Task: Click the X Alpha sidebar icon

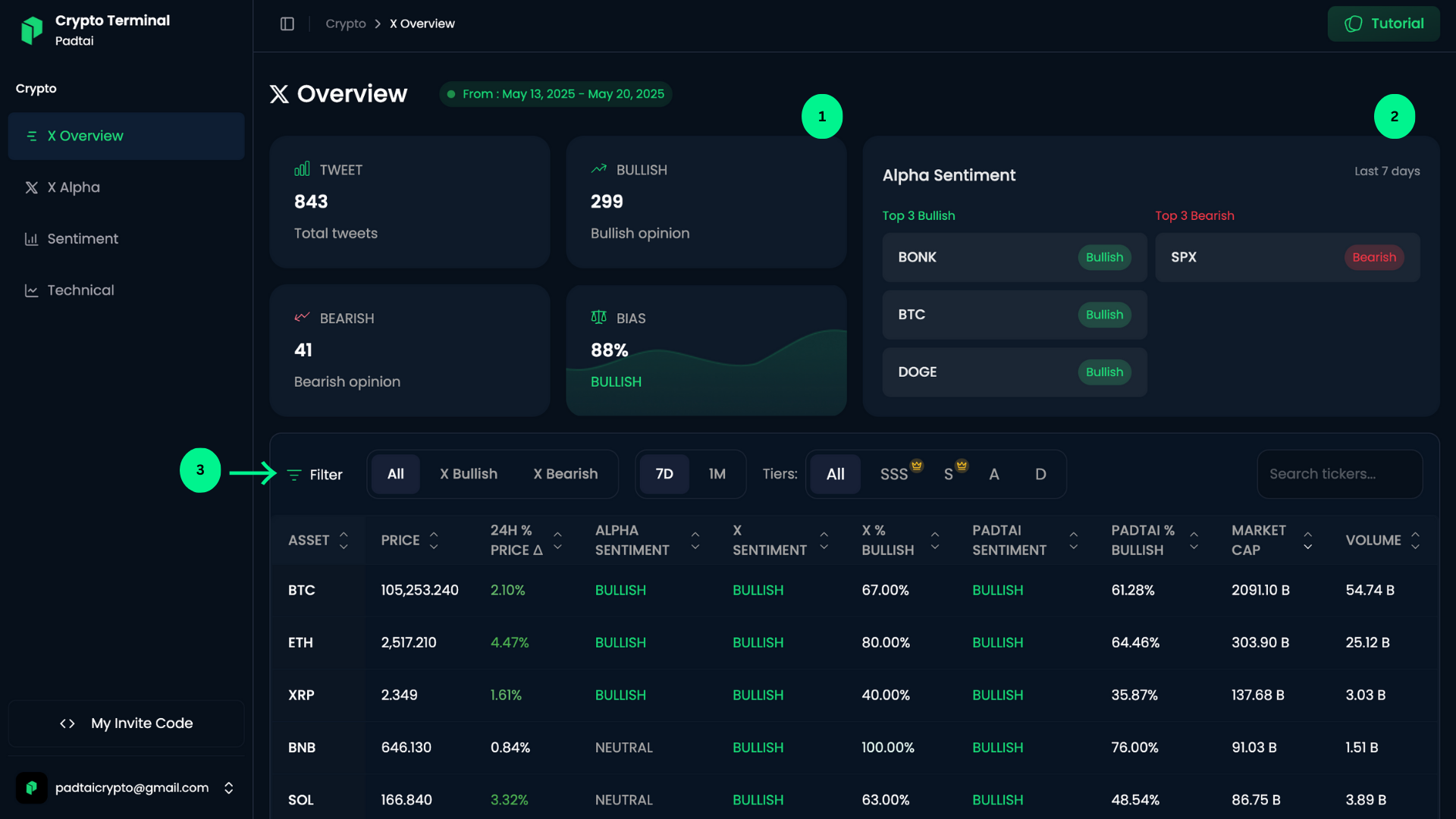Action: (31, 187)
